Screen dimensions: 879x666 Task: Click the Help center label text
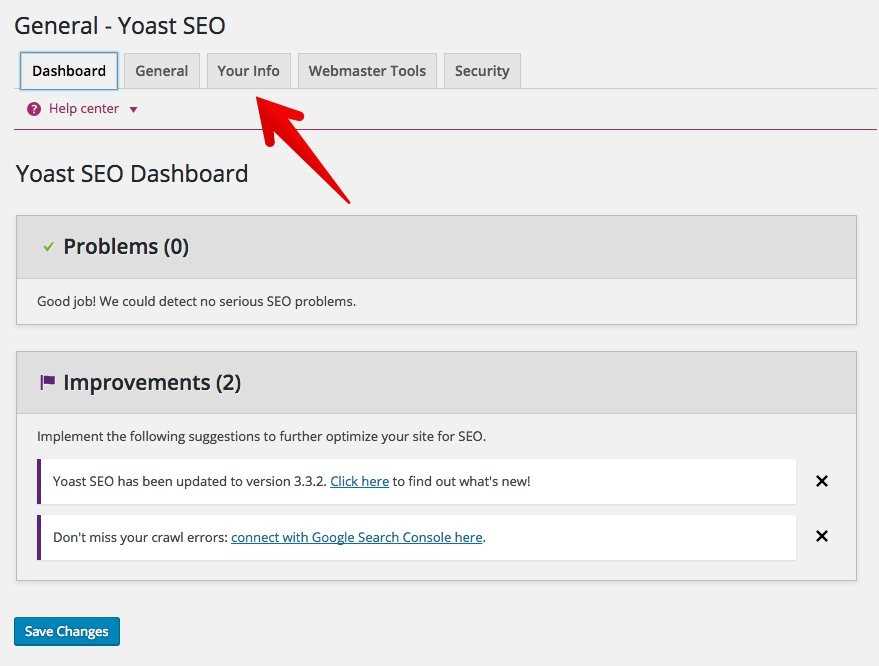click(84, 108)
